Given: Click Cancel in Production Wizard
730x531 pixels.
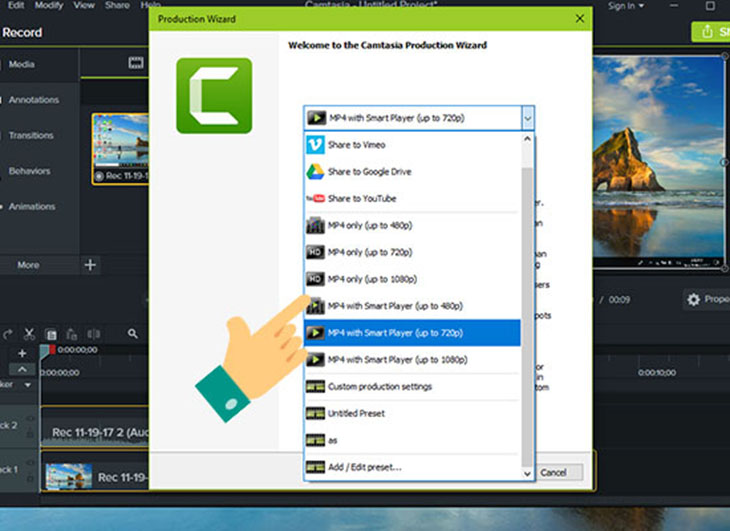Looking at the screenshot, I should pos(554,473).
